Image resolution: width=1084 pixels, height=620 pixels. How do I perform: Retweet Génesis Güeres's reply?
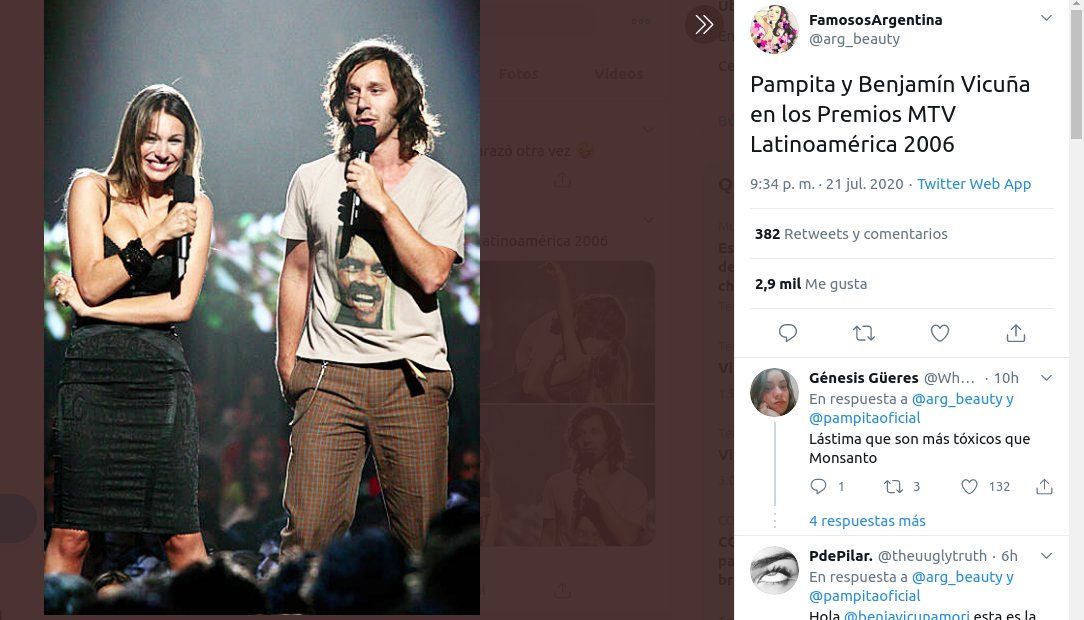click(x=890, y=486)
